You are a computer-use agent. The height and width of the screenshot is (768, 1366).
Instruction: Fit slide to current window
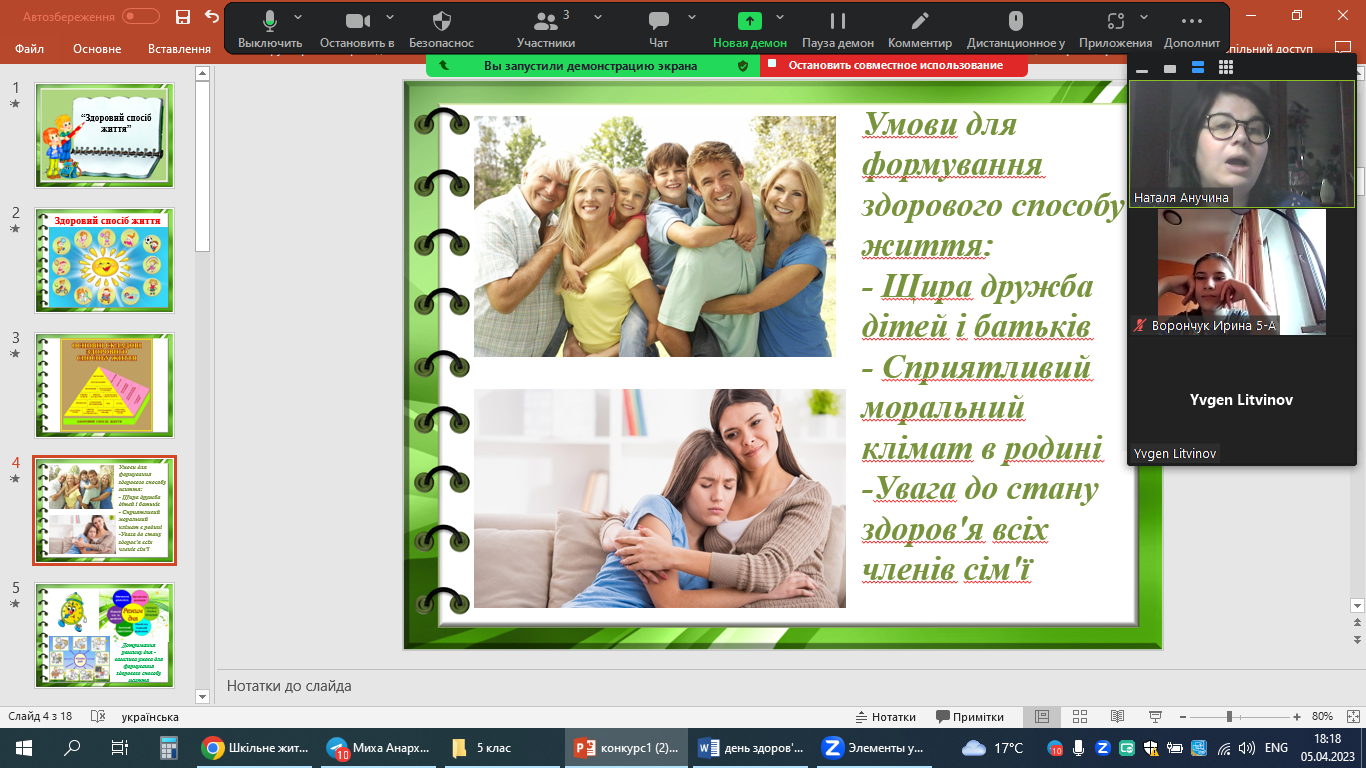1354,716
